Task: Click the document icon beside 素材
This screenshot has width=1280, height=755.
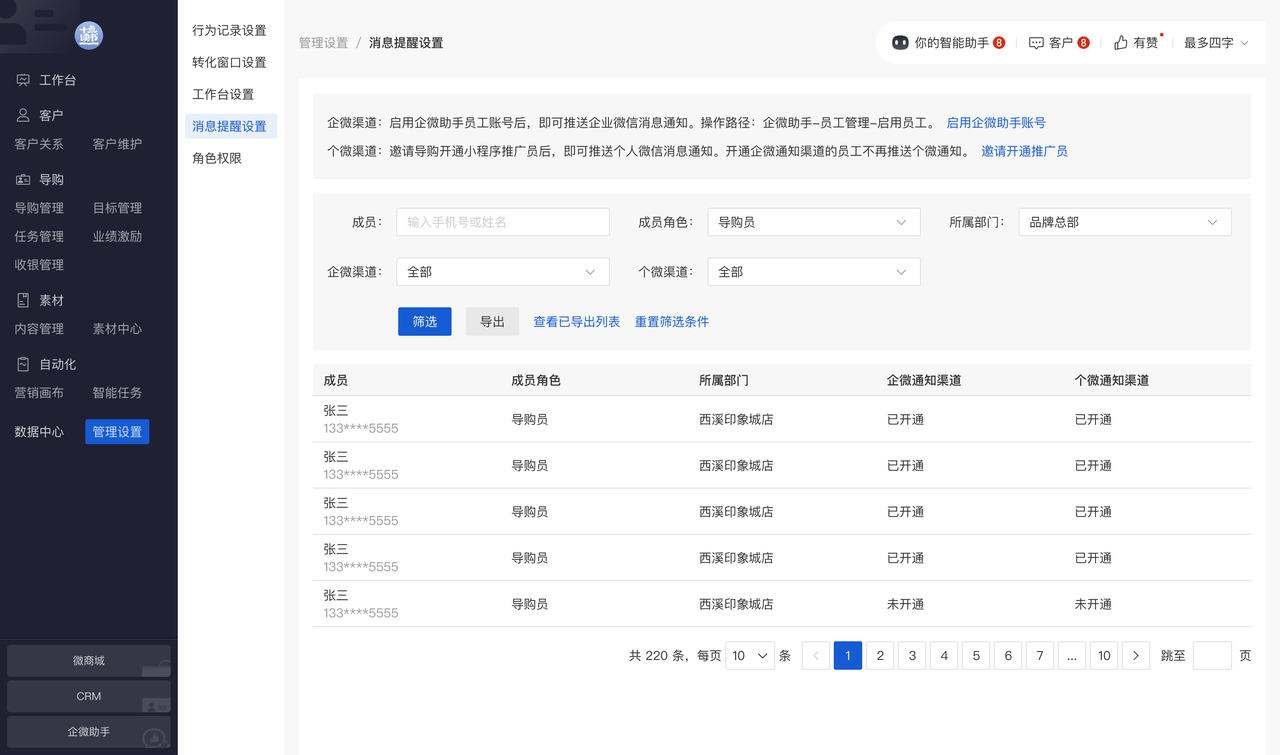Action: (23, 300)
